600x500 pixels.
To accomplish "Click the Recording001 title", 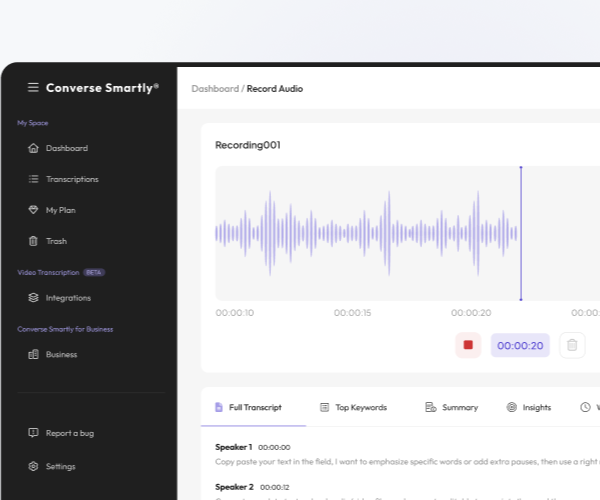I will [248, 145].
